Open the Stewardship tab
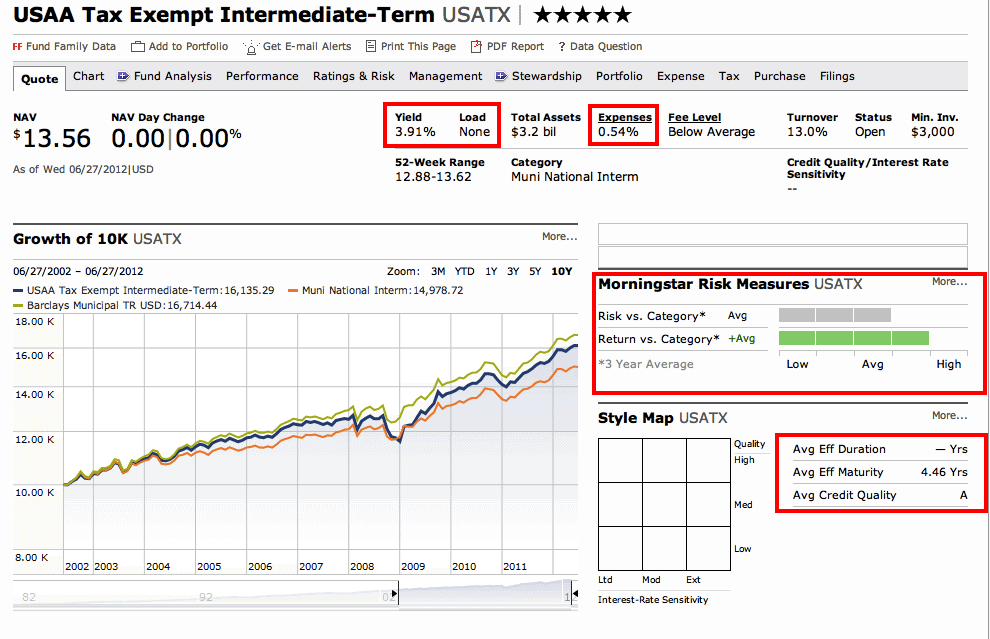 547,76
